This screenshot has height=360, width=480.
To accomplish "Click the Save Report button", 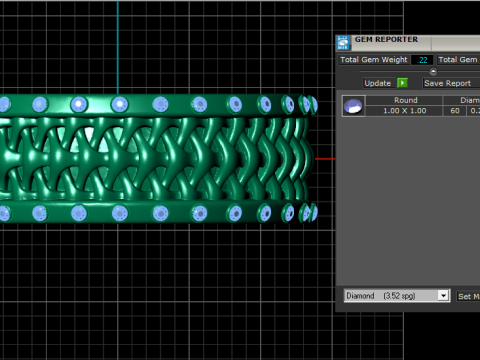I will [x=451, y=83].
